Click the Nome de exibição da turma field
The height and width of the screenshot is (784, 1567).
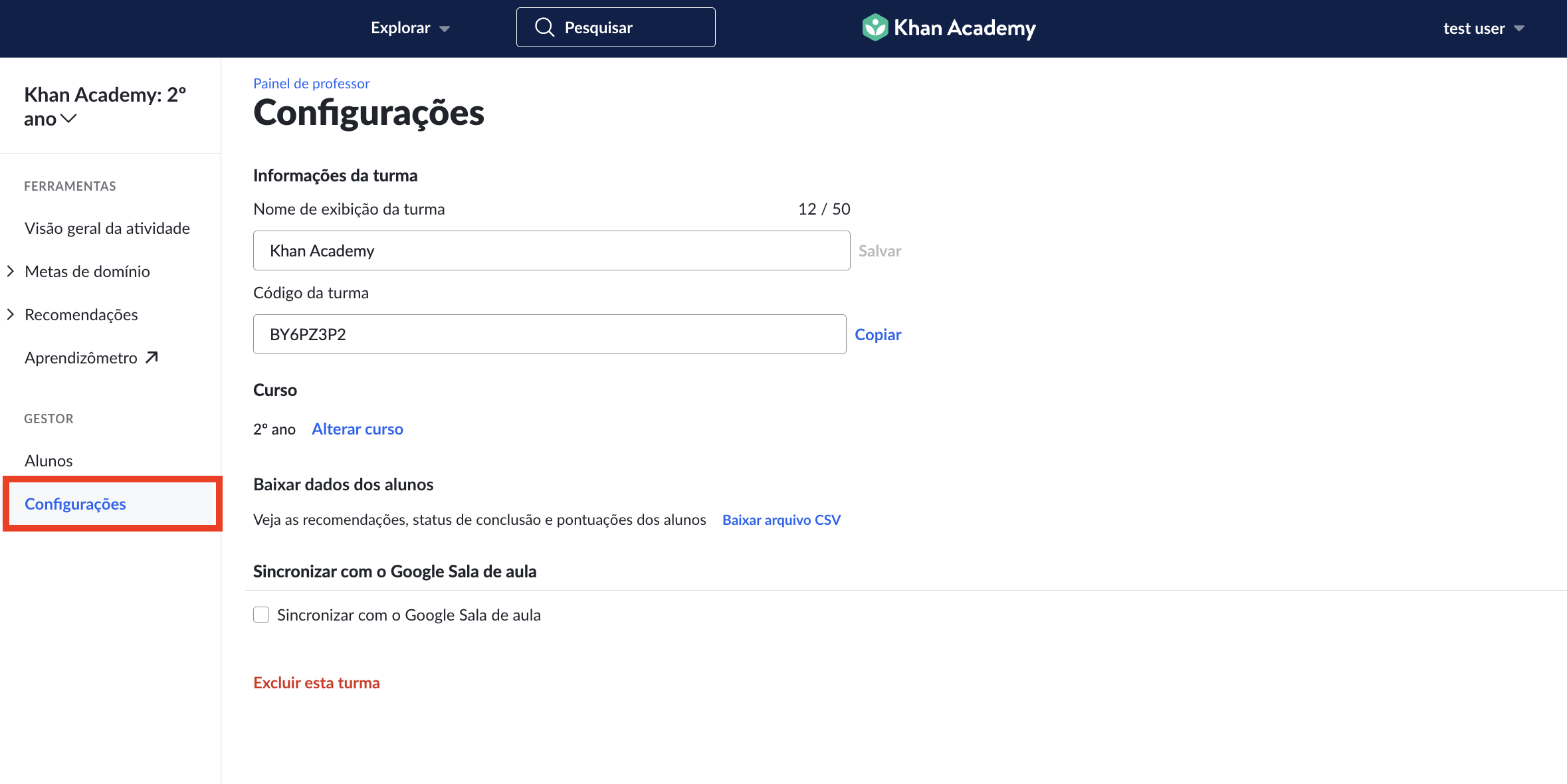click(552, 250)
